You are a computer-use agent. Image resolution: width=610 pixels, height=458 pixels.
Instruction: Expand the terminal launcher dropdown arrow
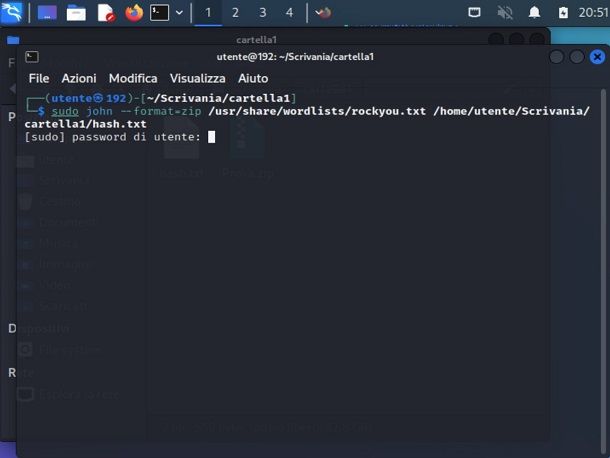click(x=179, y=13)
